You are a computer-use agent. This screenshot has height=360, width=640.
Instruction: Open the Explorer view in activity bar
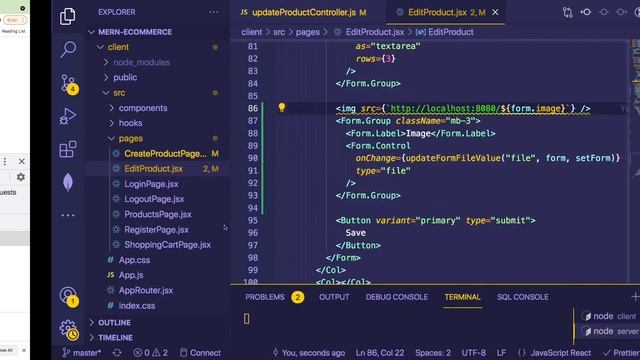67,16
